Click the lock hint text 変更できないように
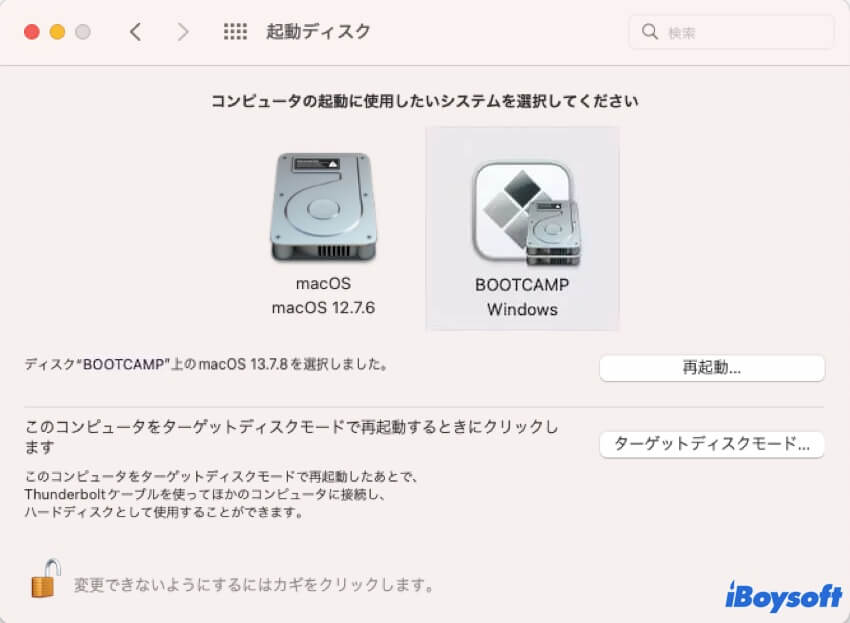Image resolution: width=850 pixels, height=623 pixels. point(253,585)
